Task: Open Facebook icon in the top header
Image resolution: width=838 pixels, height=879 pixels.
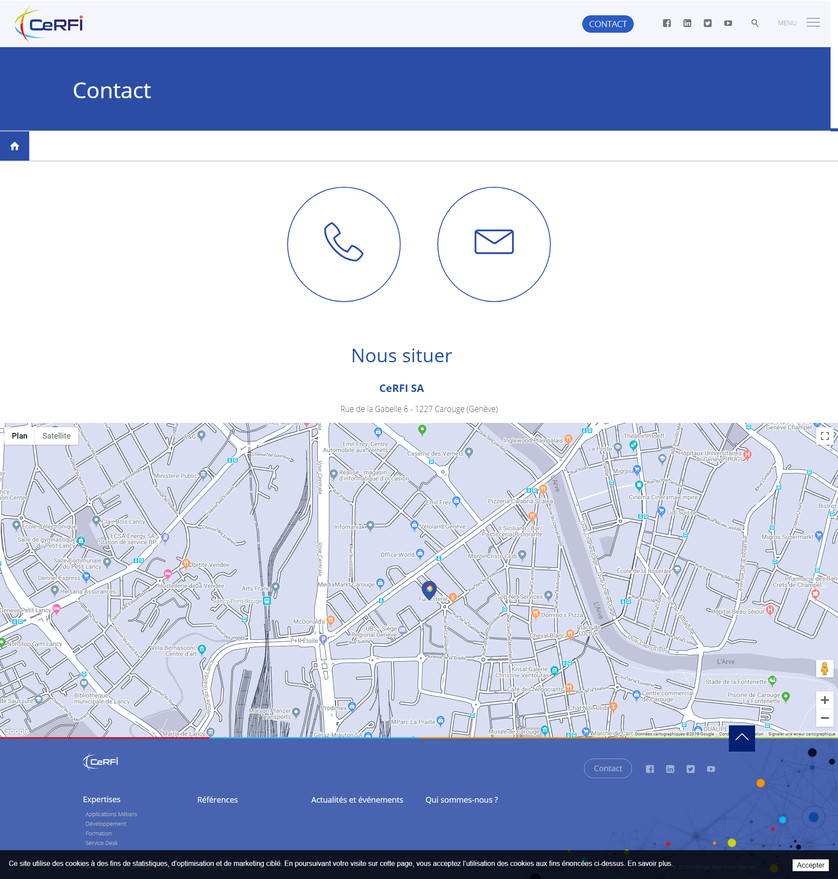Action: click(666, 23)
